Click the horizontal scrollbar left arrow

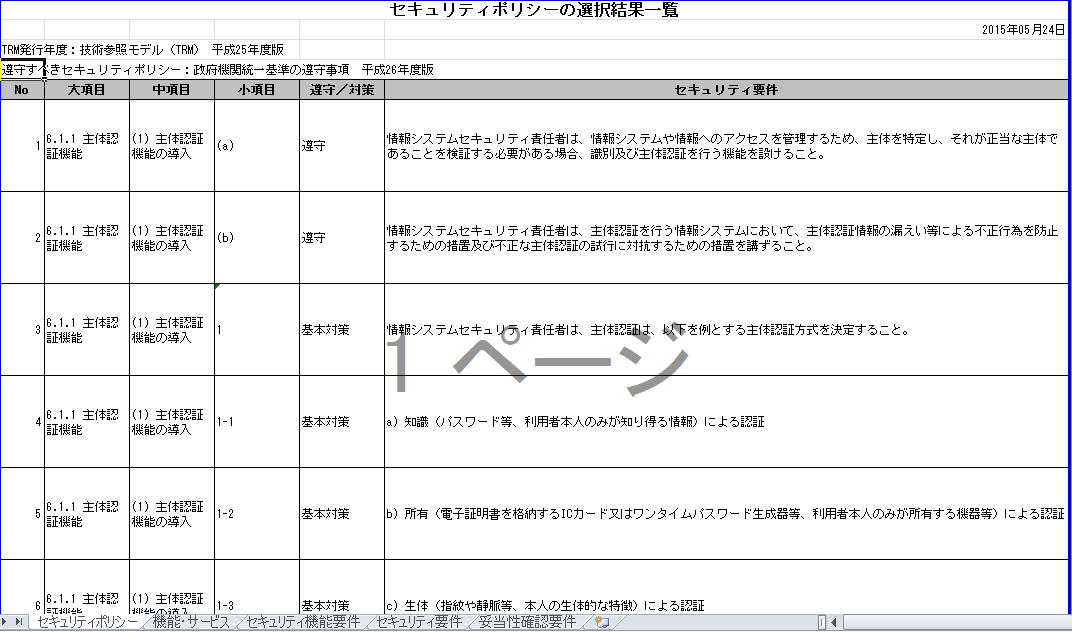tap(835, 622)
